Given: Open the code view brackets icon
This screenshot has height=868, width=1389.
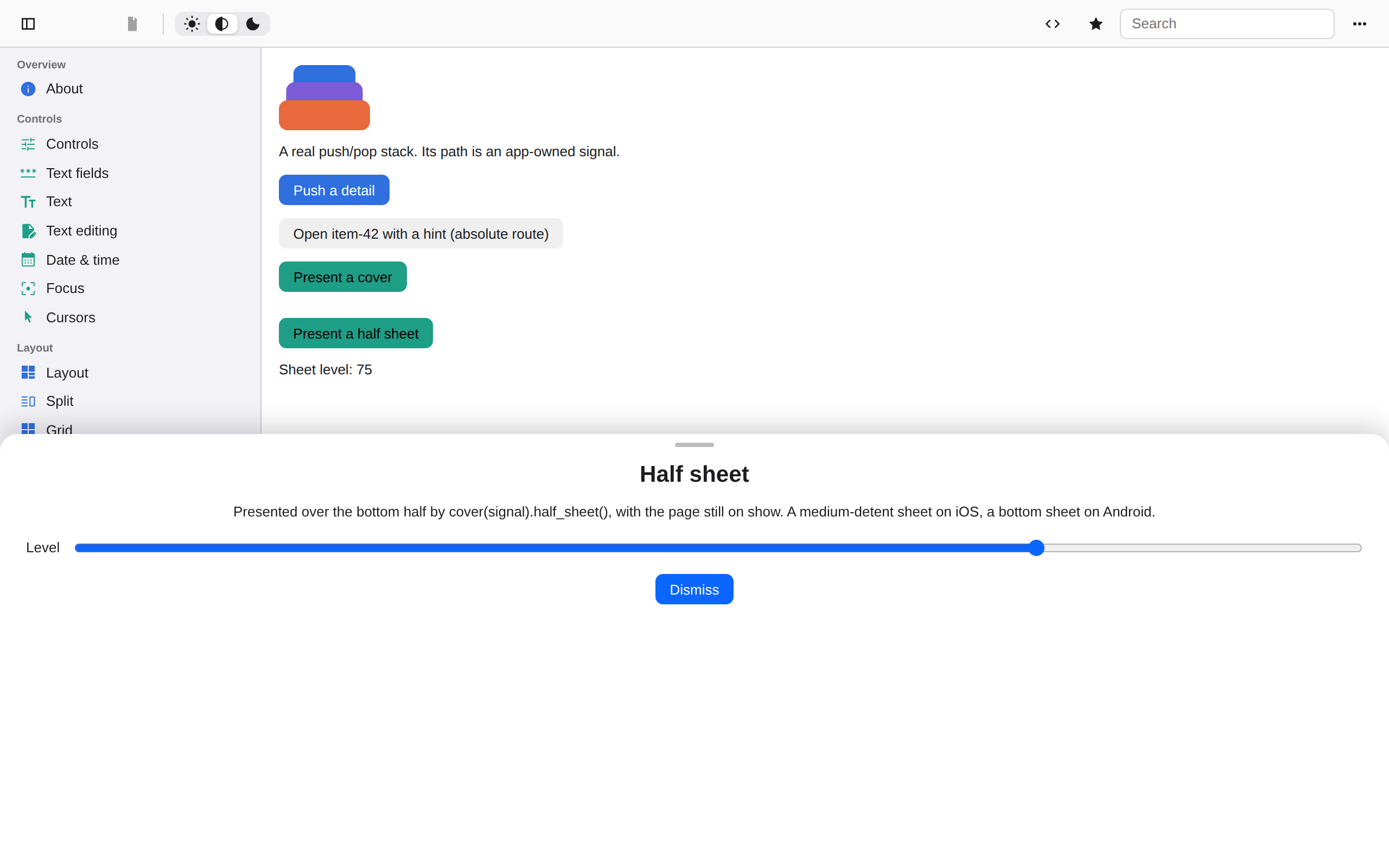Looking at the screenshot, I should [x=1052, y=23].
